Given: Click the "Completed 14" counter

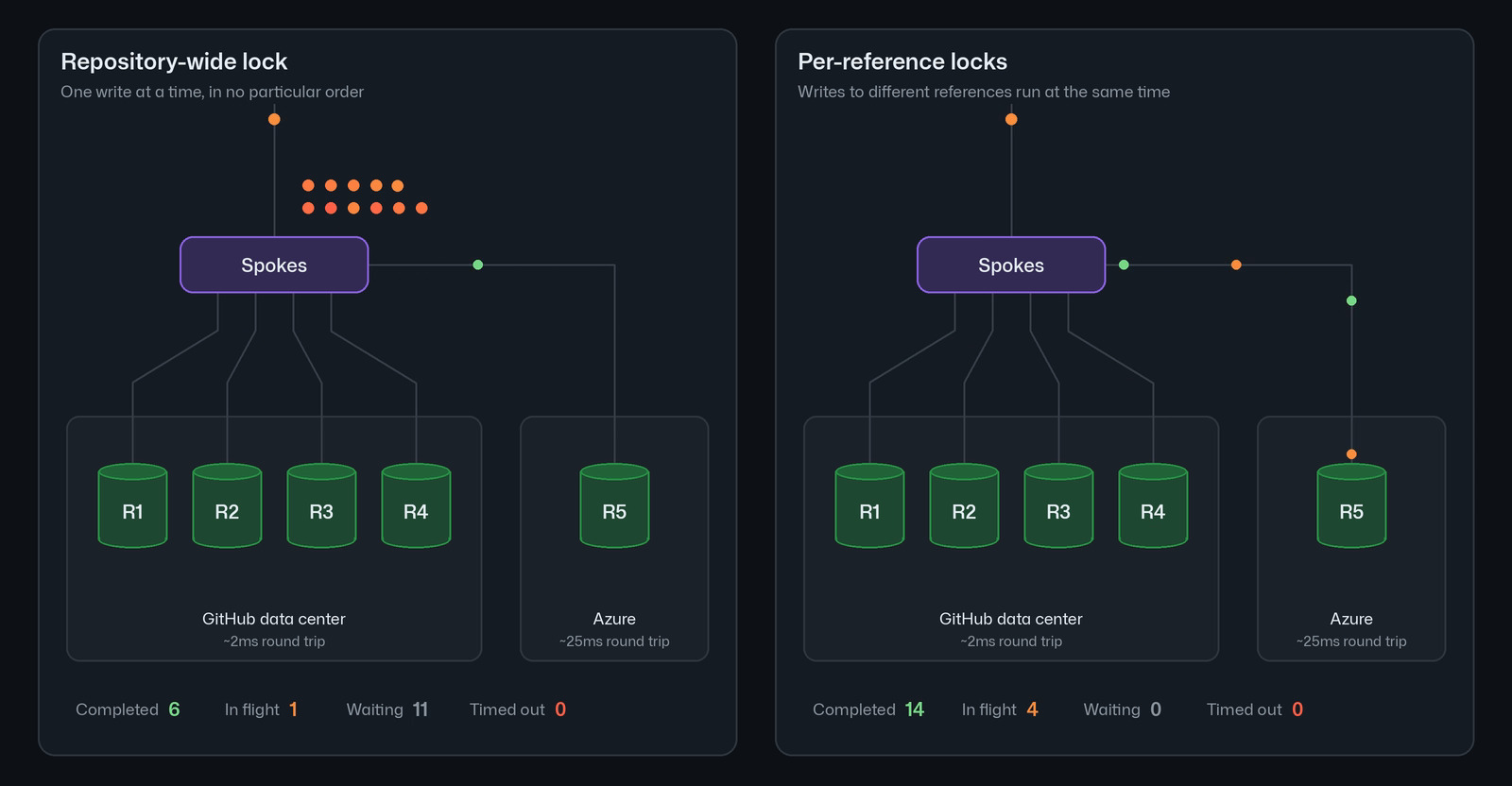Looking at the screenshot, I should tap(868, 709).
